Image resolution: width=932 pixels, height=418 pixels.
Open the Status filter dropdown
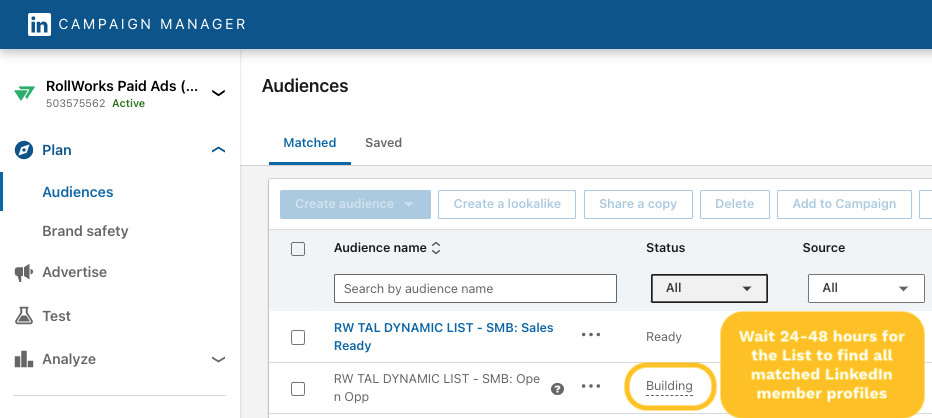click(709, 288)
